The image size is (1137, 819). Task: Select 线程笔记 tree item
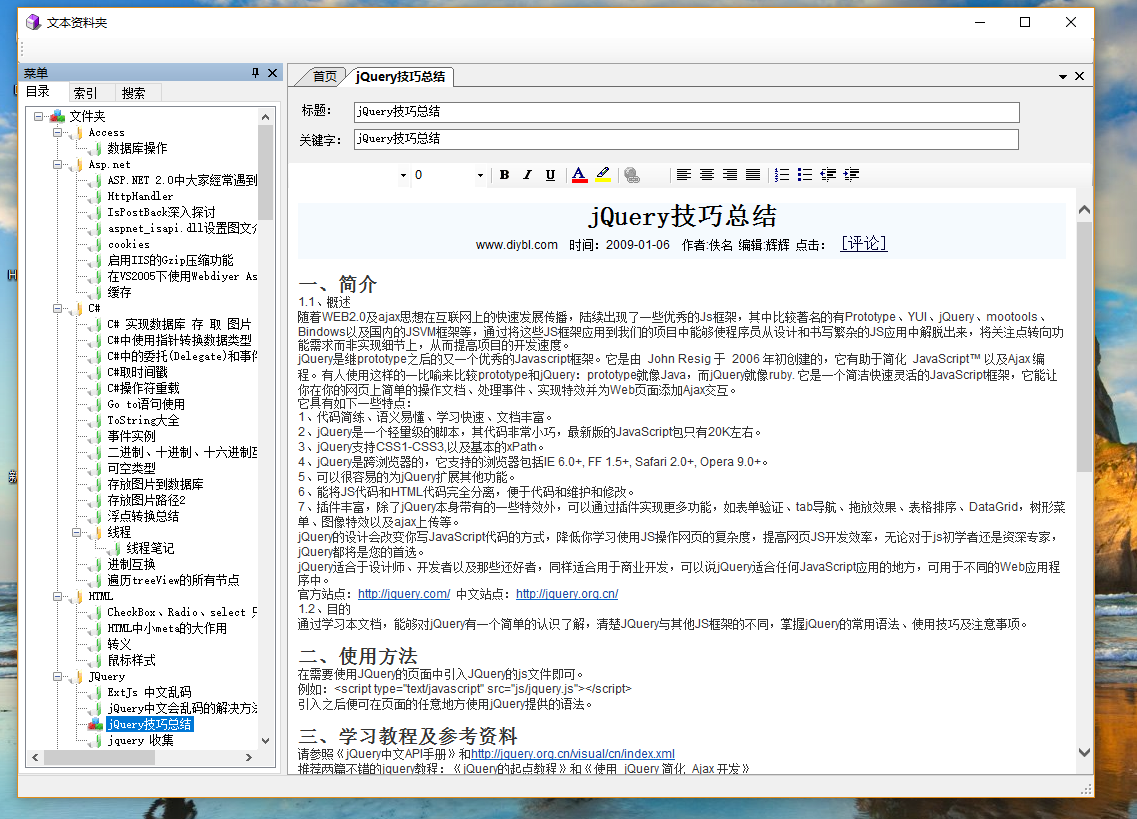pyautogui.click(x=150, y=548)
